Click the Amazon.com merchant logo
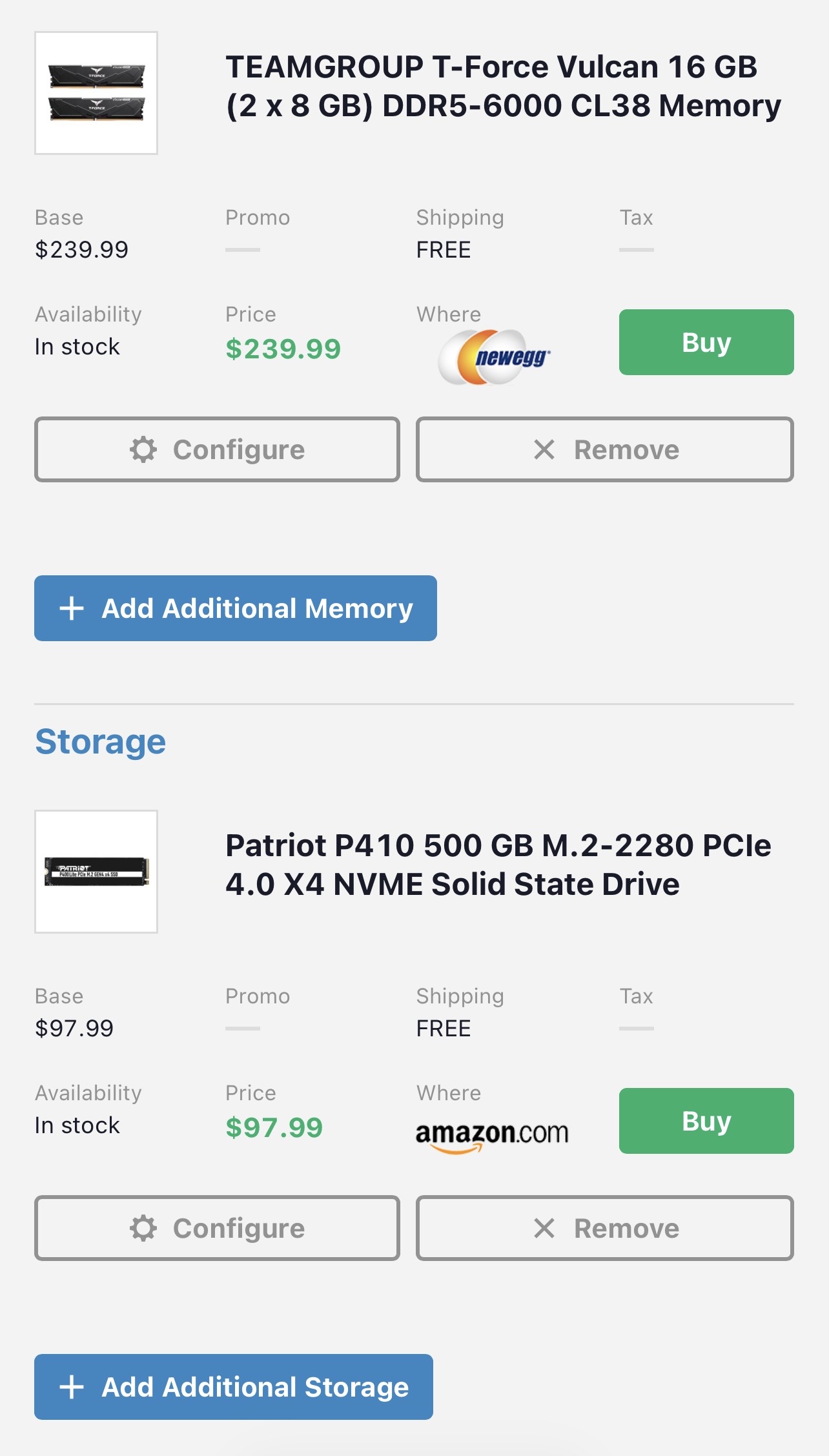Viewport: 829px width, 1456px height. click(x=492, y=1135)
